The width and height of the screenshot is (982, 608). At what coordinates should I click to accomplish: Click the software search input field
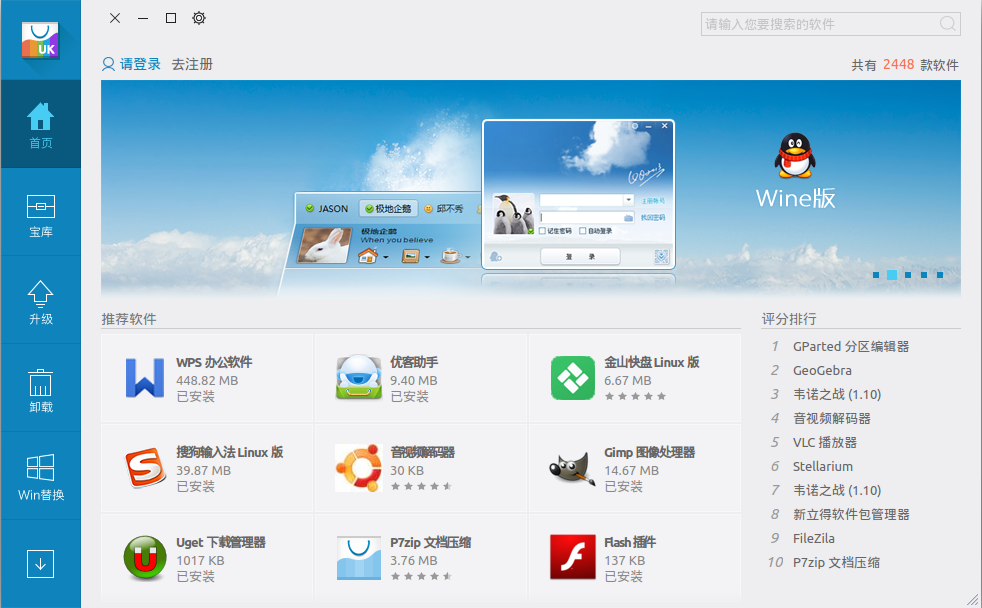(x=818, y=24)
